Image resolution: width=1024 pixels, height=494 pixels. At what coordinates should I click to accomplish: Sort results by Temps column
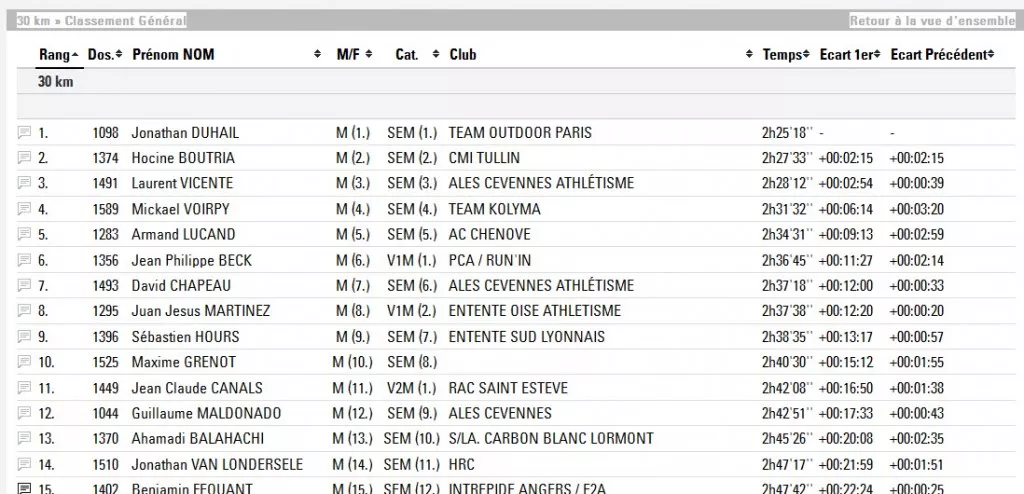pos(786,55)
